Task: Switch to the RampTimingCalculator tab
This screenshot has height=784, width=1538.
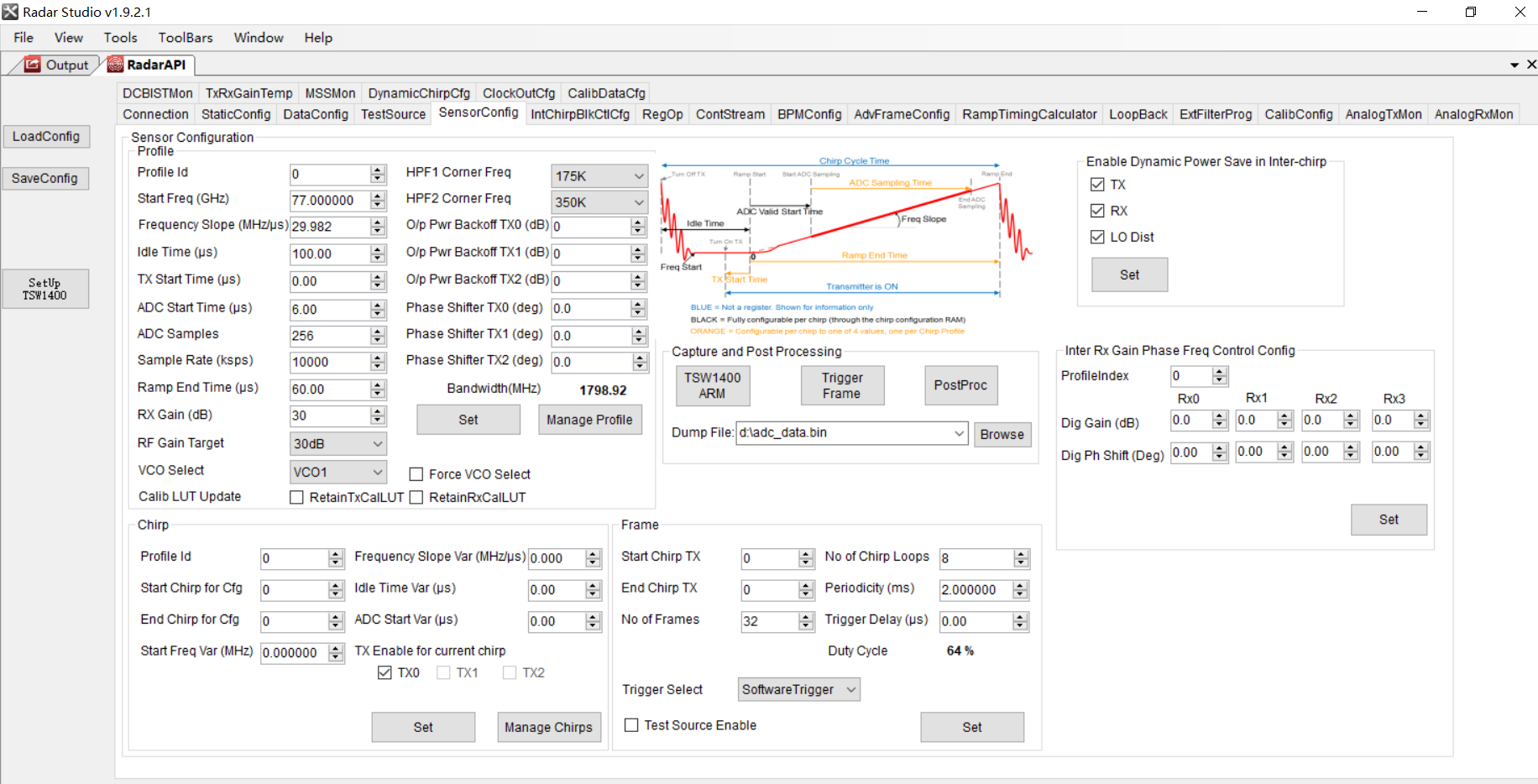Action: click(1028, 113)
